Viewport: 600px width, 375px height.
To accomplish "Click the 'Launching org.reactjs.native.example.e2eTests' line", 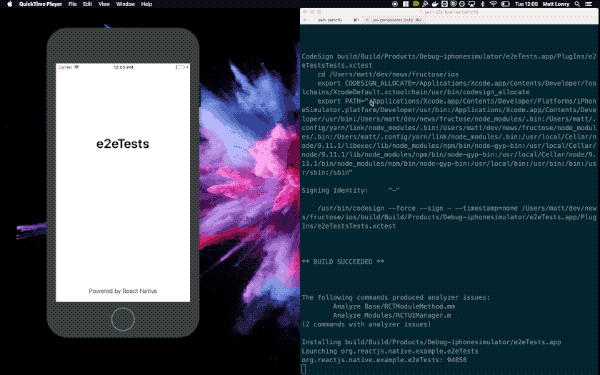I will pos(390,351).
